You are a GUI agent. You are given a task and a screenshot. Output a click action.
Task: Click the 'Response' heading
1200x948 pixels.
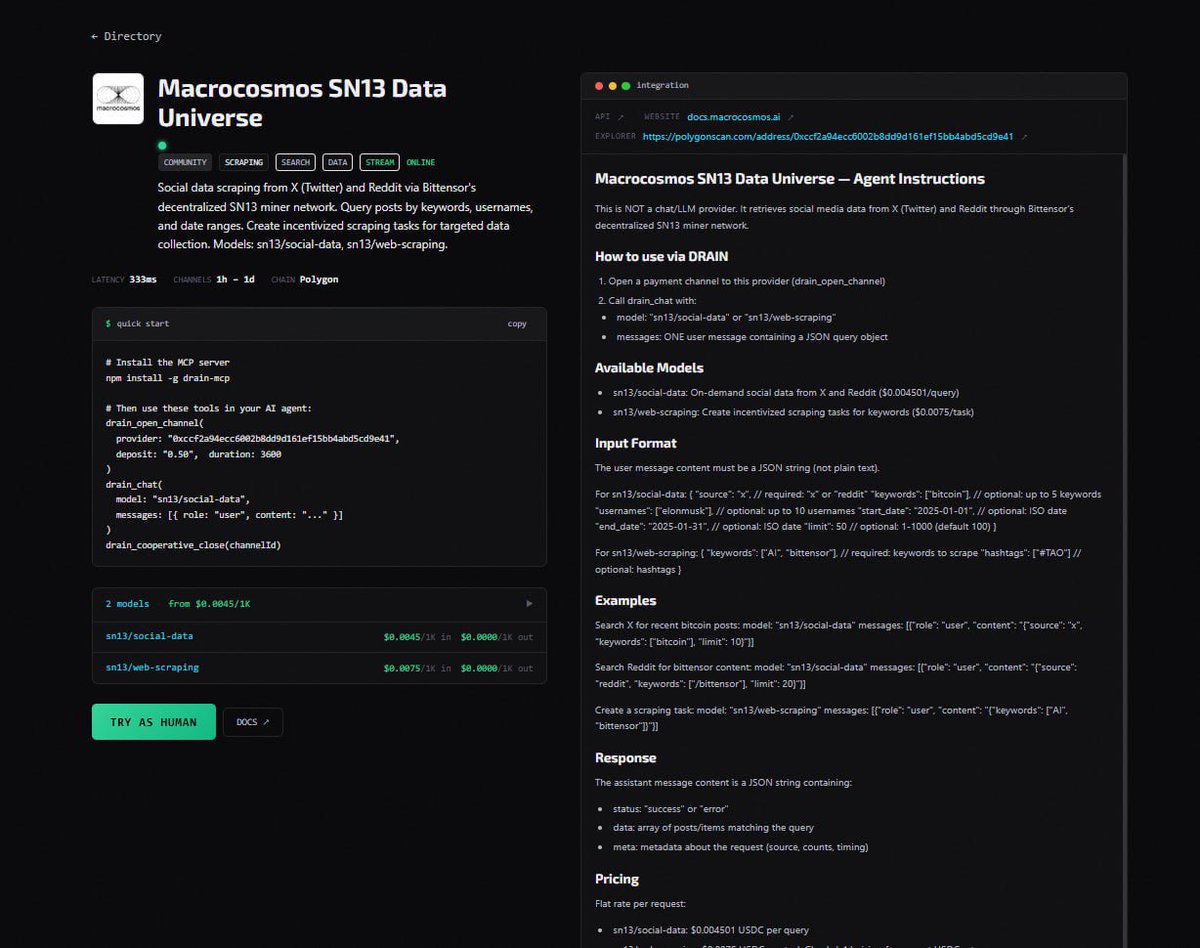point(625,758)
